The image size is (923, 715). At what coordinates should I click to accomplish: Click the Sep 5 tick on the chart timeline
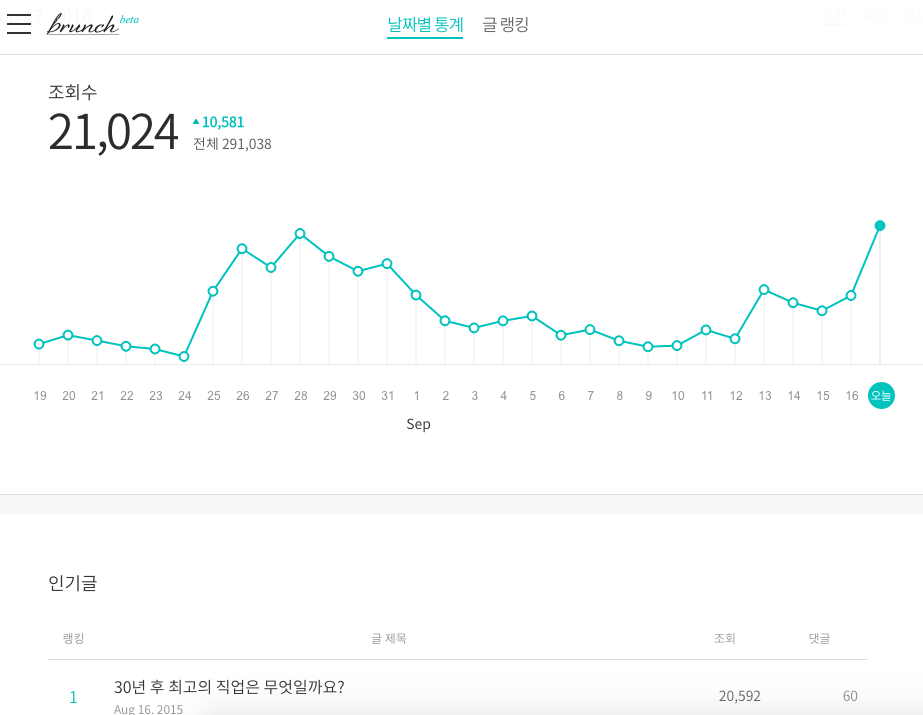pyautogui.click(x=532, y=395)
